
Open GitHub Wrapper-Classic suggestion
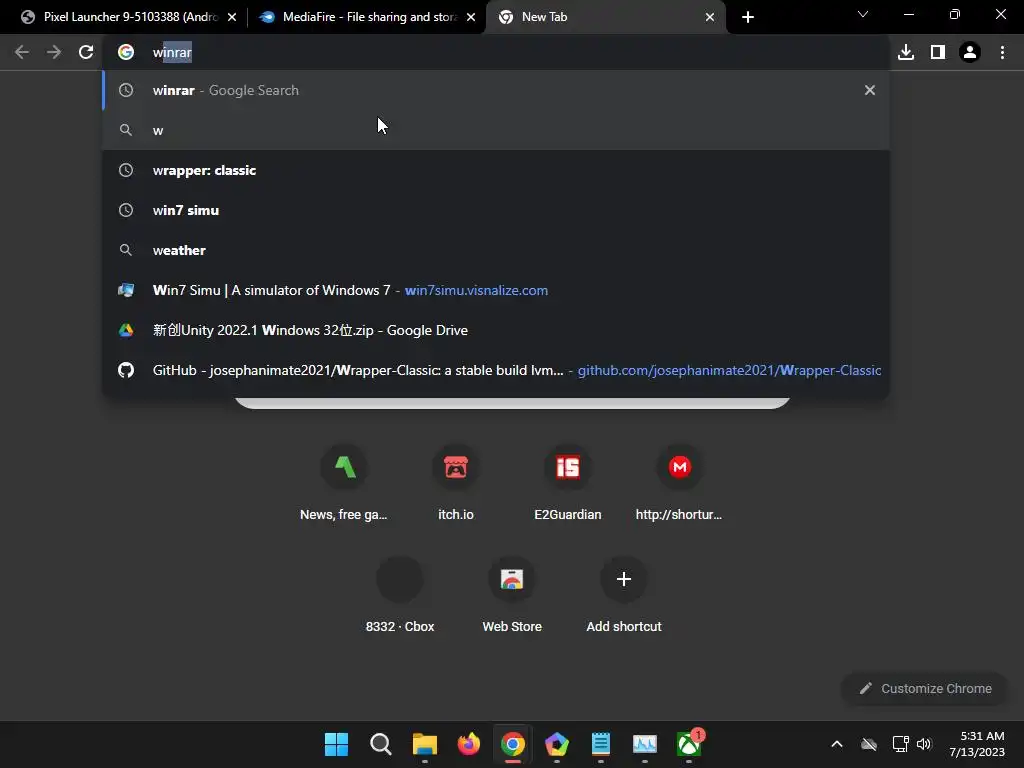[496, 370]
